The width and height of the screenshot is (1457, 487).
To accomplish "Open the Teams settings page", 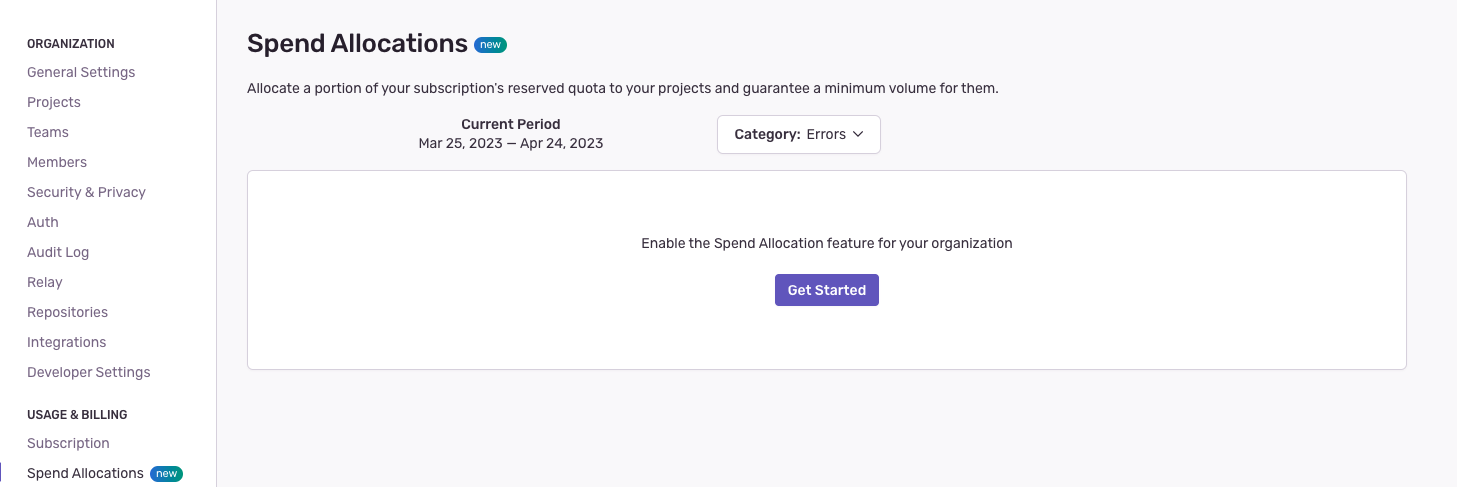I will coord(48,132).
